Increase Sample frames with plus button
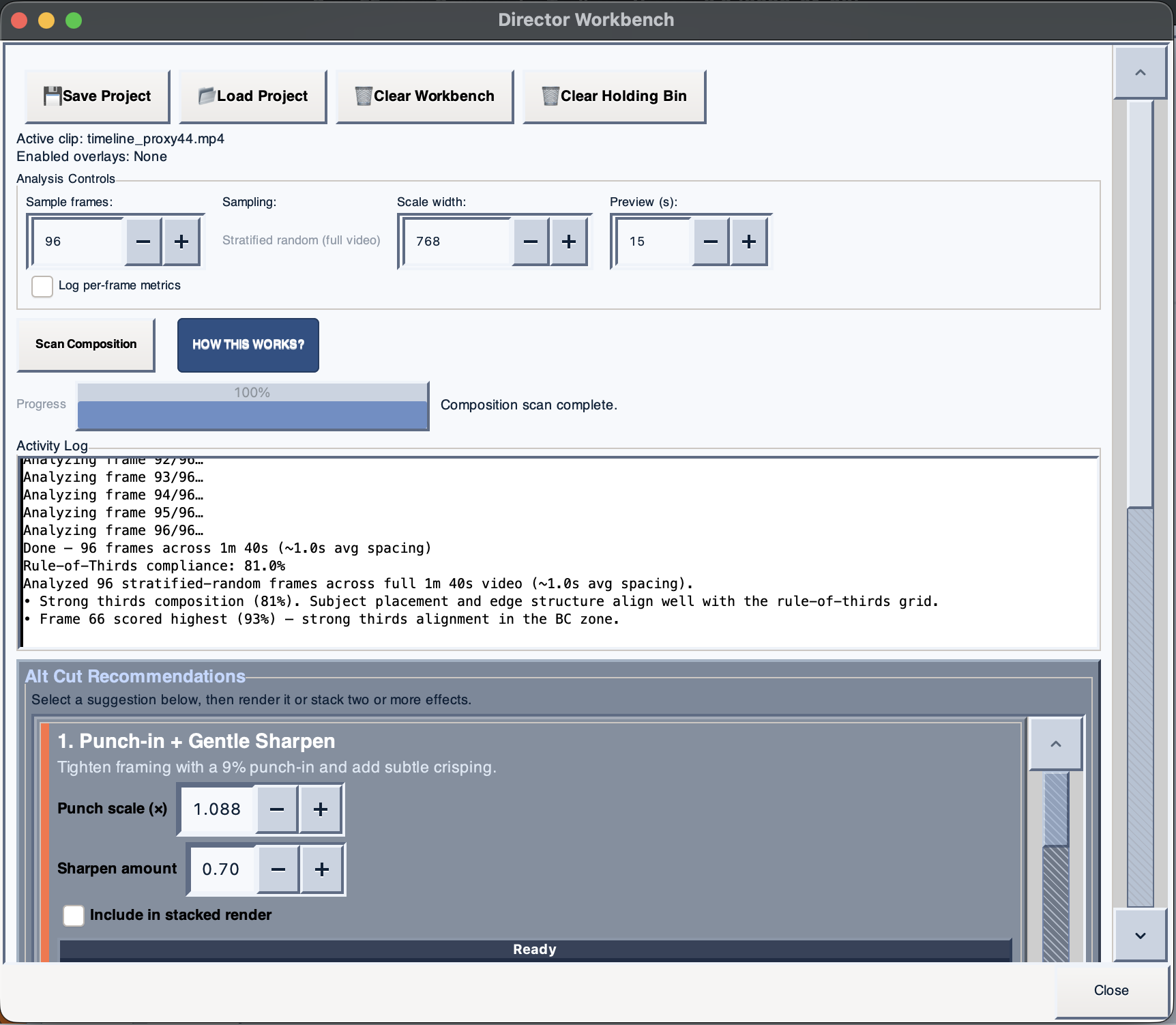 (181, 242)
